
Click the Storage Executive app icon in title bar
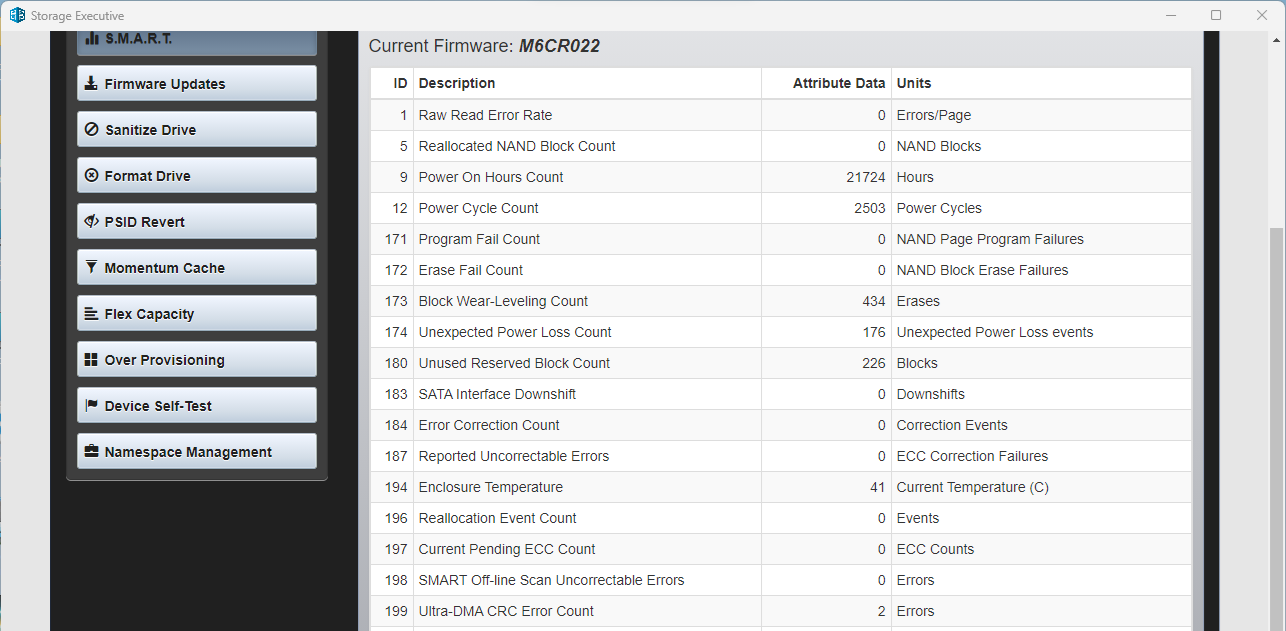17,15
